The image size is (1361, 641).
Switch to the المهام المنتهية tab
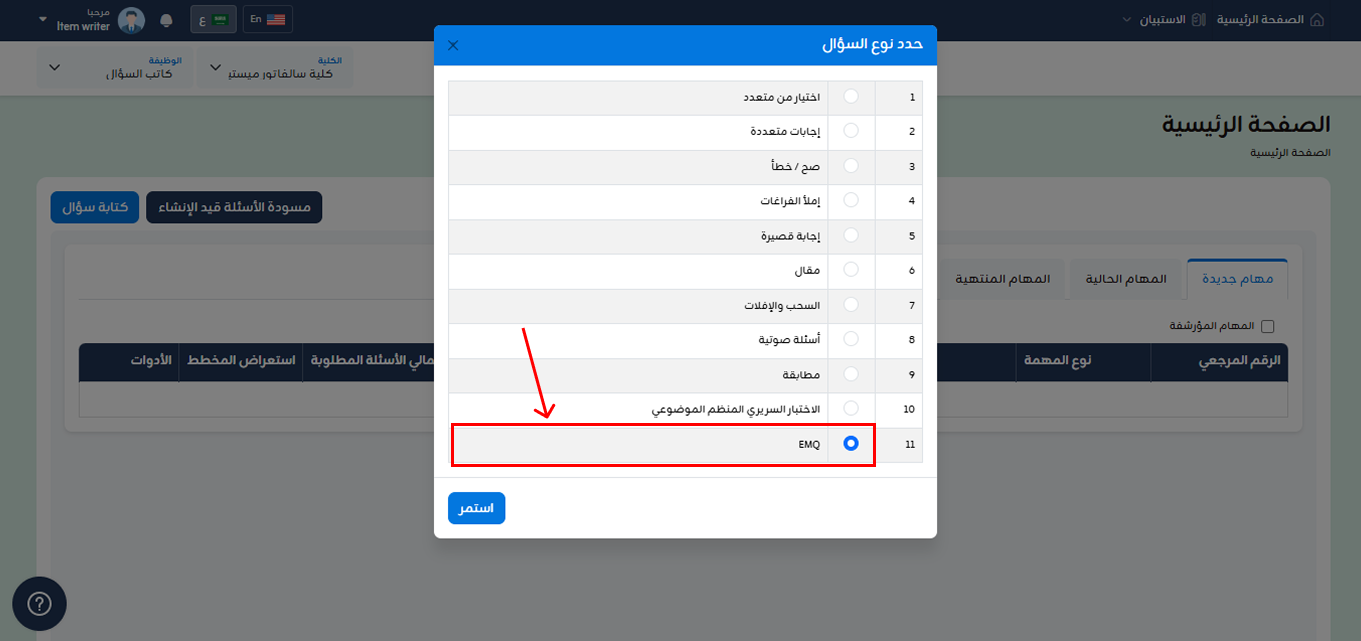coord(1003,279)
